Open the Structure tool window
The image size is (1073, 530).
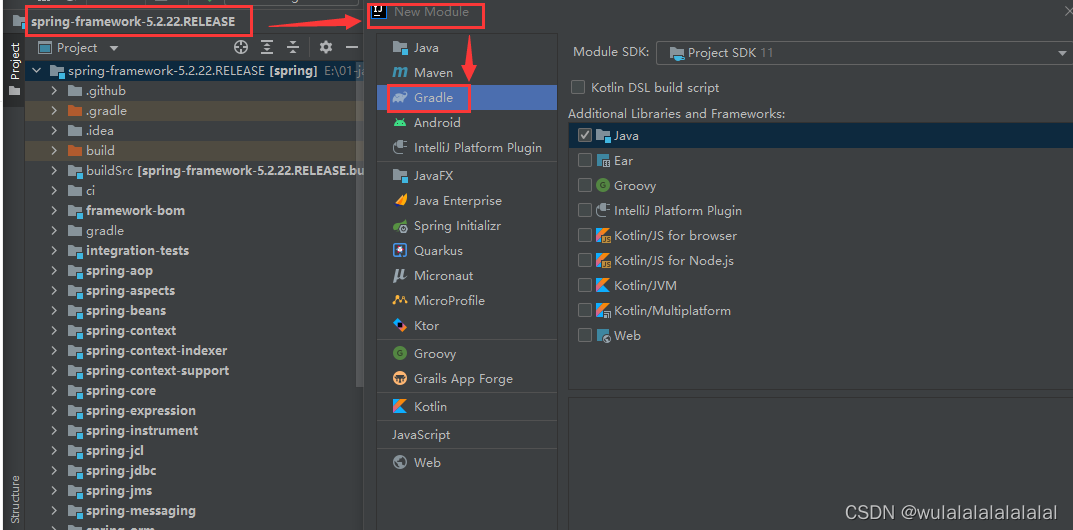15,498
